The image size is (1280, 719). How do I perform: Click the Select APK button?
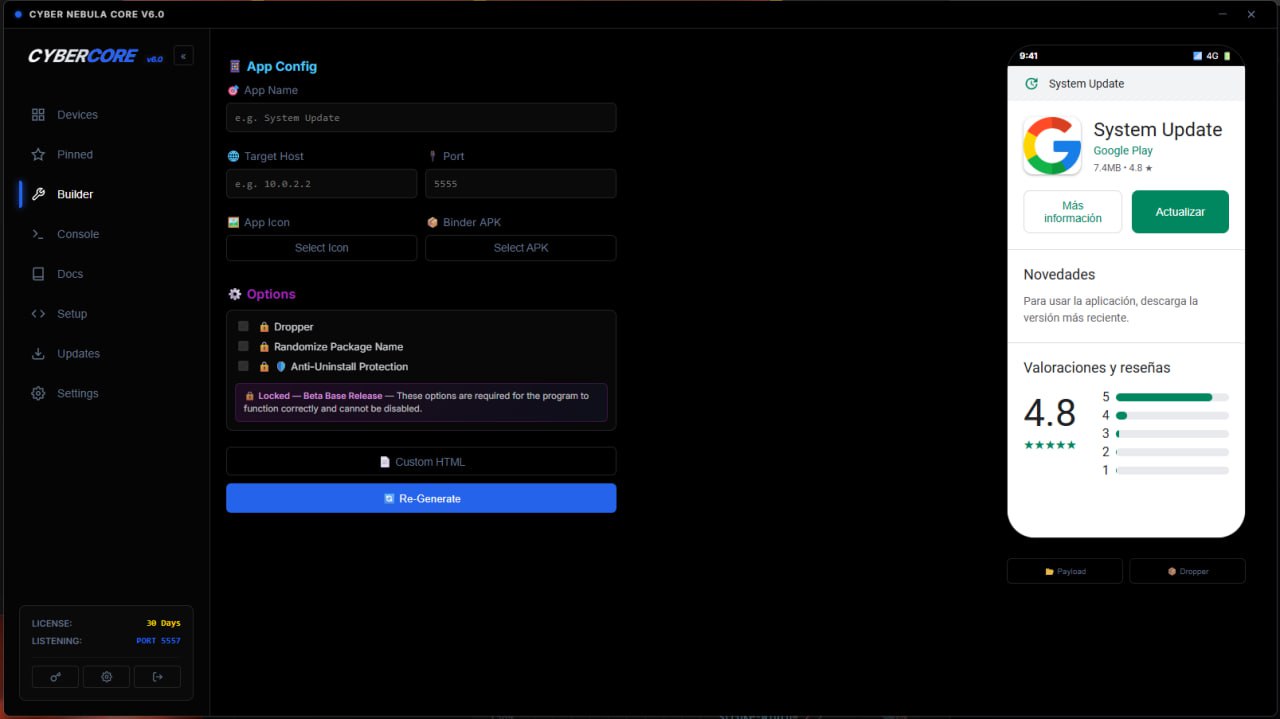[x=521, y=248]
